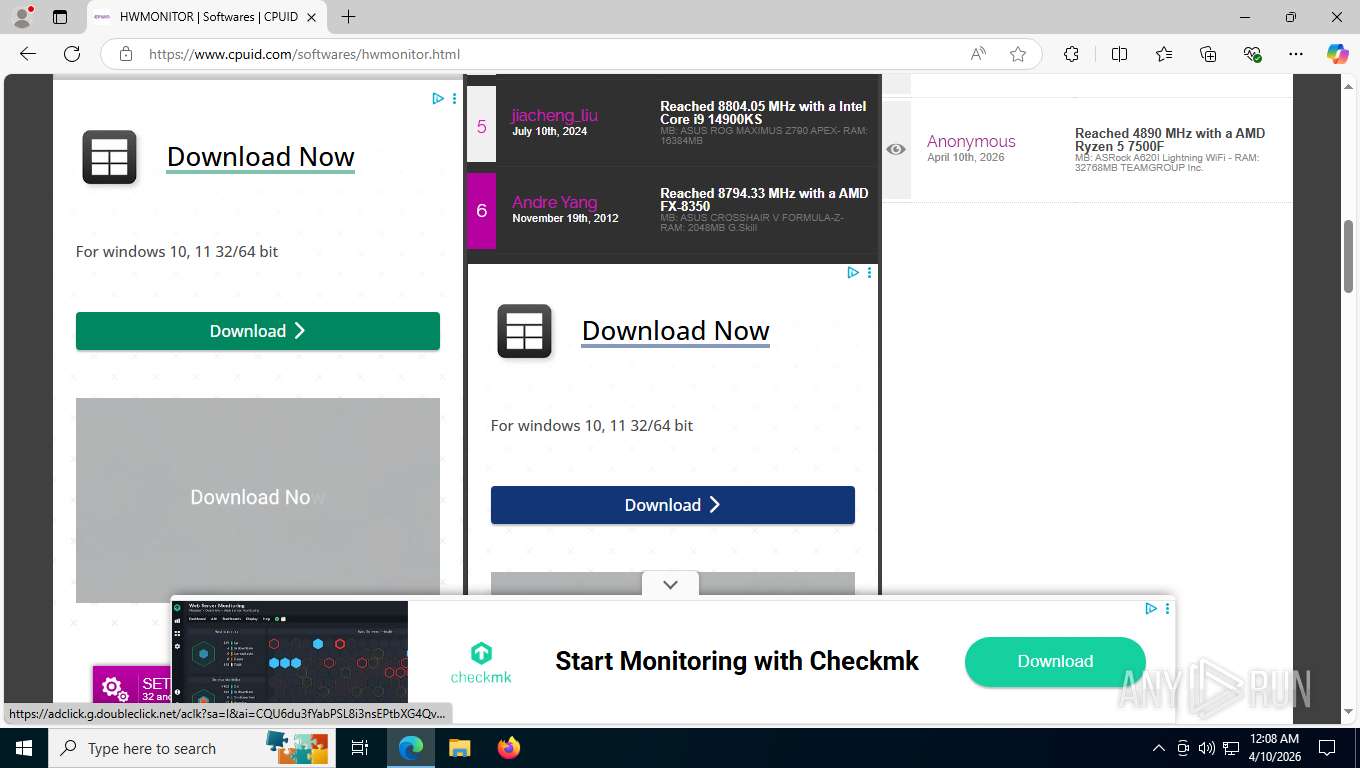Select 'Reached 8804.05 MHz' record text

763,113
